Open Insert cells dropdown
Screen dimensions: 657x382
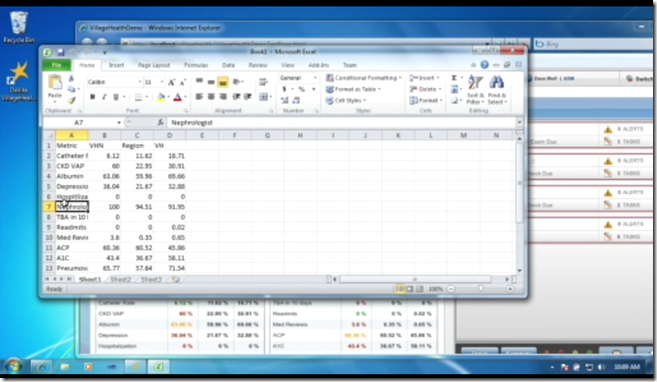coord(424,78)
